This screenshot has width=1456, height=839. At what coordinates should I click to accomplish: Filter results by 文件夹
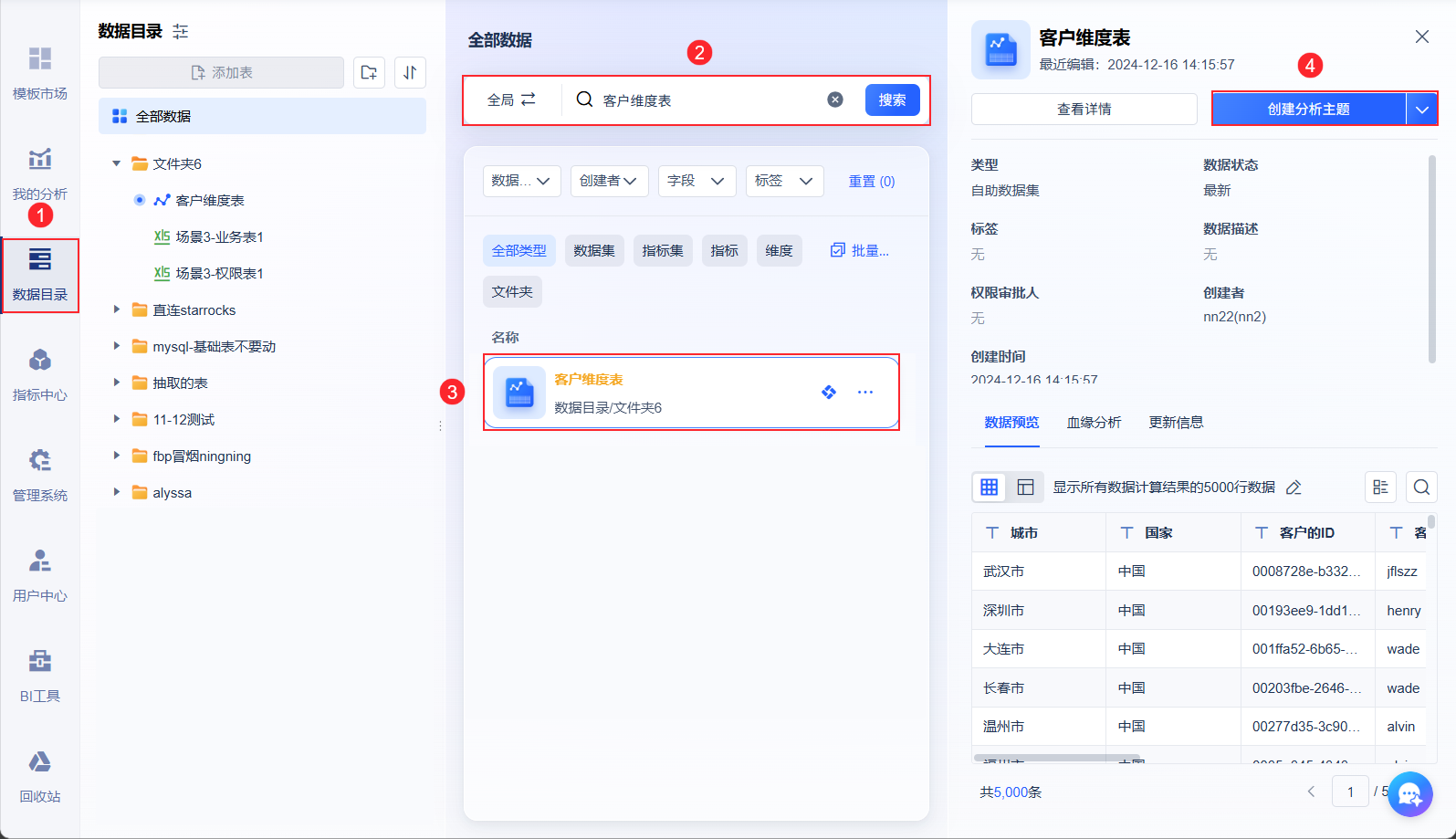pyautogui.click(x=512, y=291)
